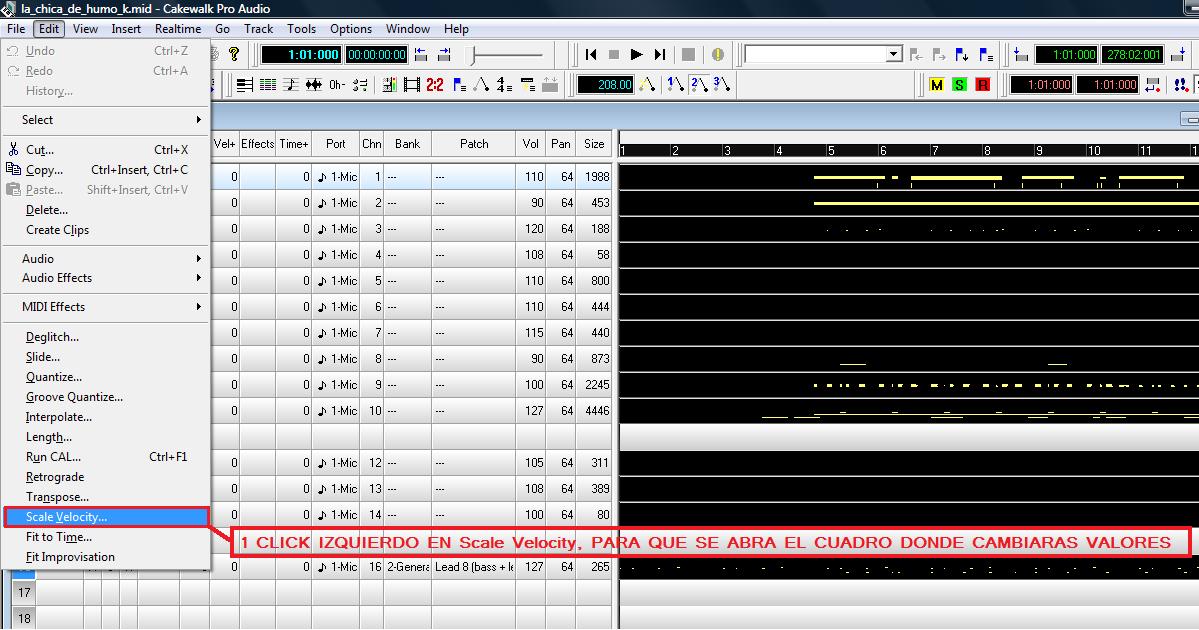The width and height of the screenshot is (1199, 630).
Task: Expand the Select submenu
Action: 106,120
